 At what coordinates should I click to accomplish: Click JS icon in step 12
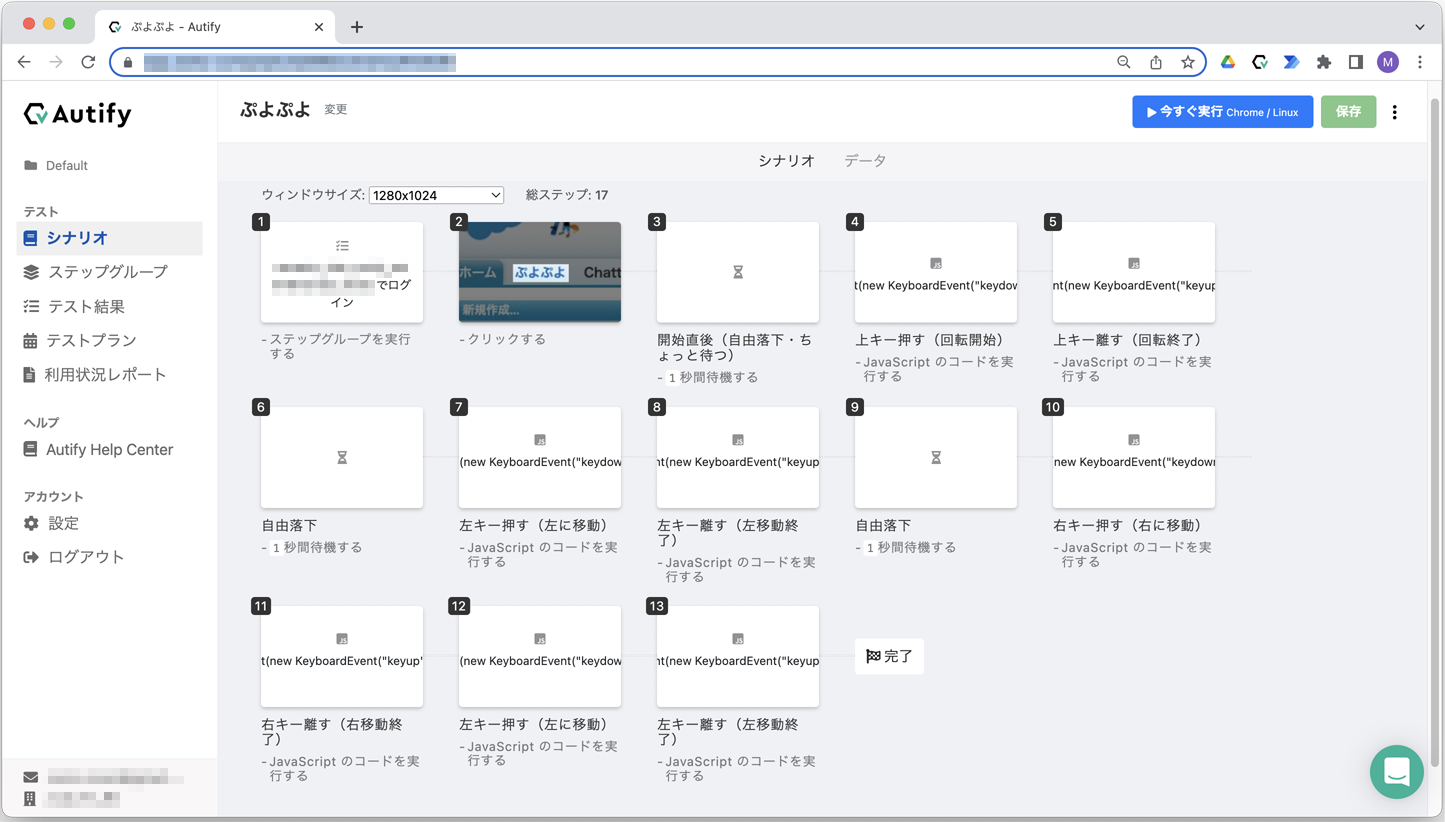[540, 639]
